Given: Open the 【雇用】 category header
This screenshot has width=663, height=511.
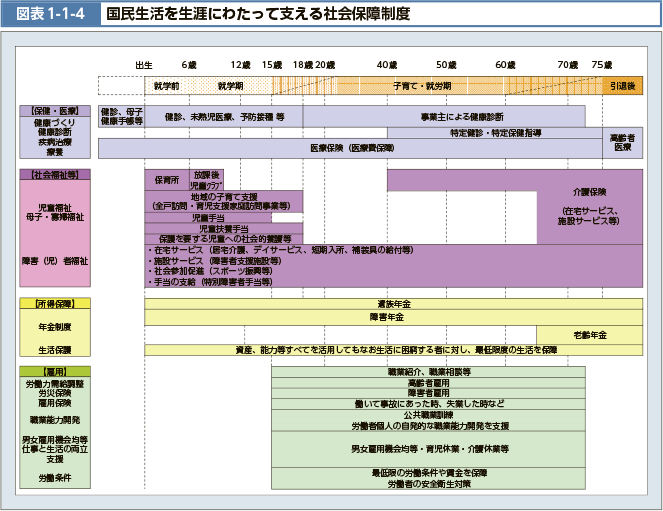Looking at the screenshot, I should tap(58, 372).
